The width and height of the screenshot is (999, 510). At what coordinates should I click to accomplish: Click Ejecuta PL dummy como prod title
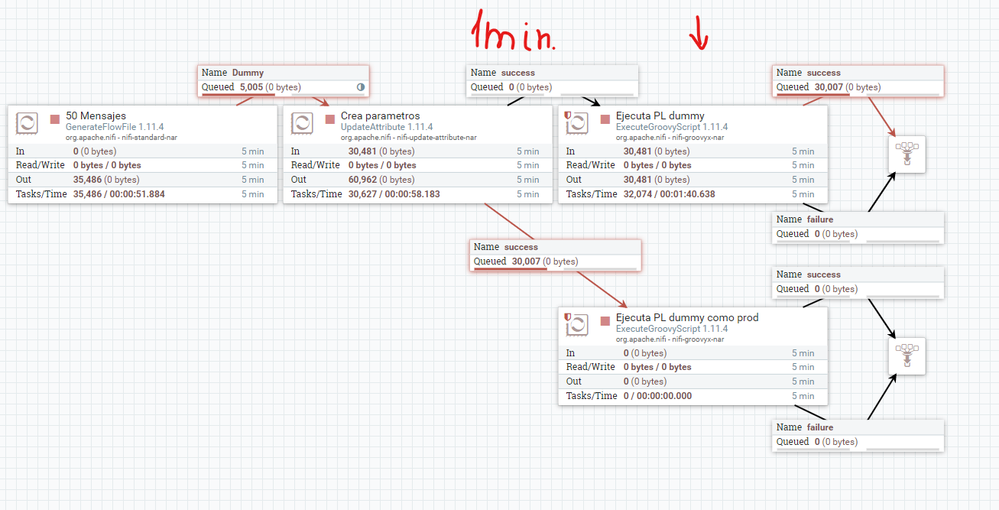pos(687,317)
